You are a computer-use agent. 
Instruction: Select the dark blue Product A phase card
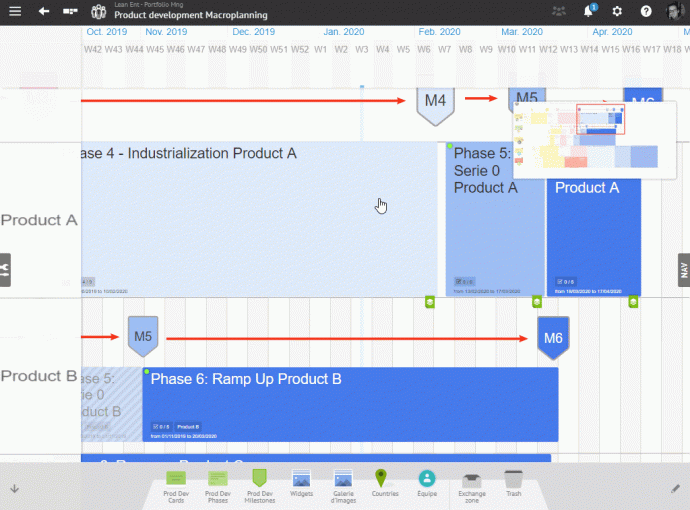(594, 237)
